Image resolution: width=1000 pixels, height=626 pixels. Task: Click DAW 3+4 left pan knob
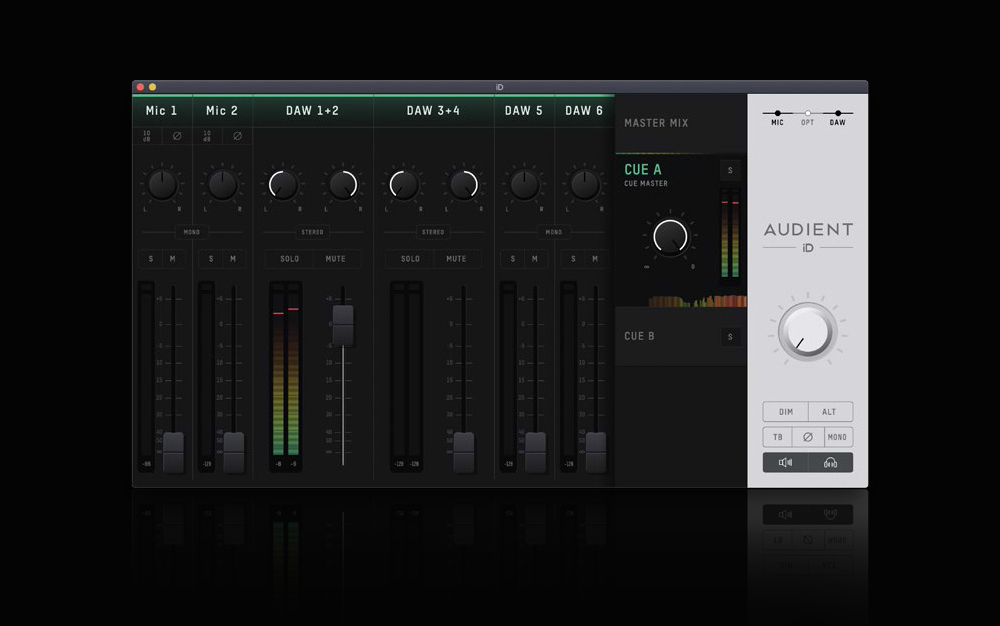coord(404,185)
